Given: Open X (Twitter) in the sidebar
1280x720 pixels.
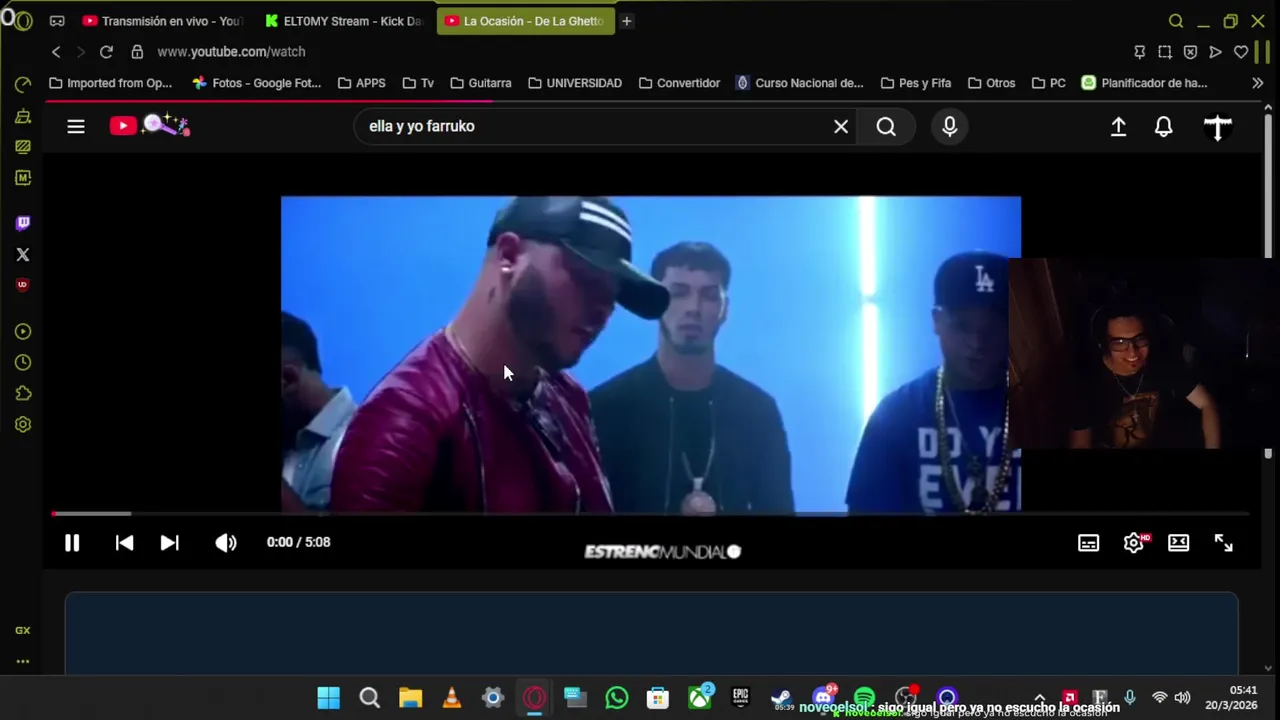Looking at the screenshot, I should click(23, 254).
